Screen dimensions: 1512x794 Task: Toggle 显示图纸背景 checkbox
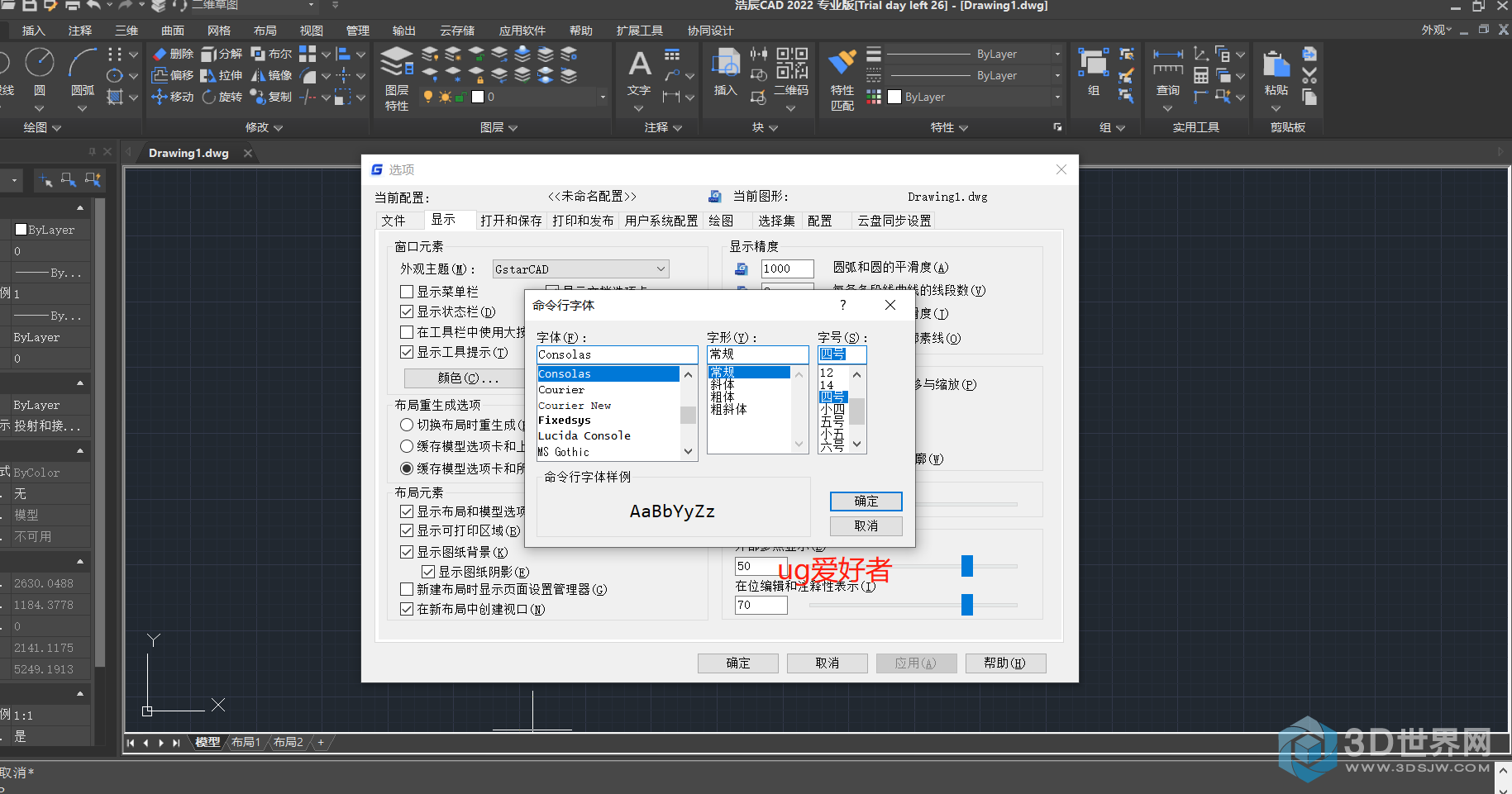tap(407, 552)
